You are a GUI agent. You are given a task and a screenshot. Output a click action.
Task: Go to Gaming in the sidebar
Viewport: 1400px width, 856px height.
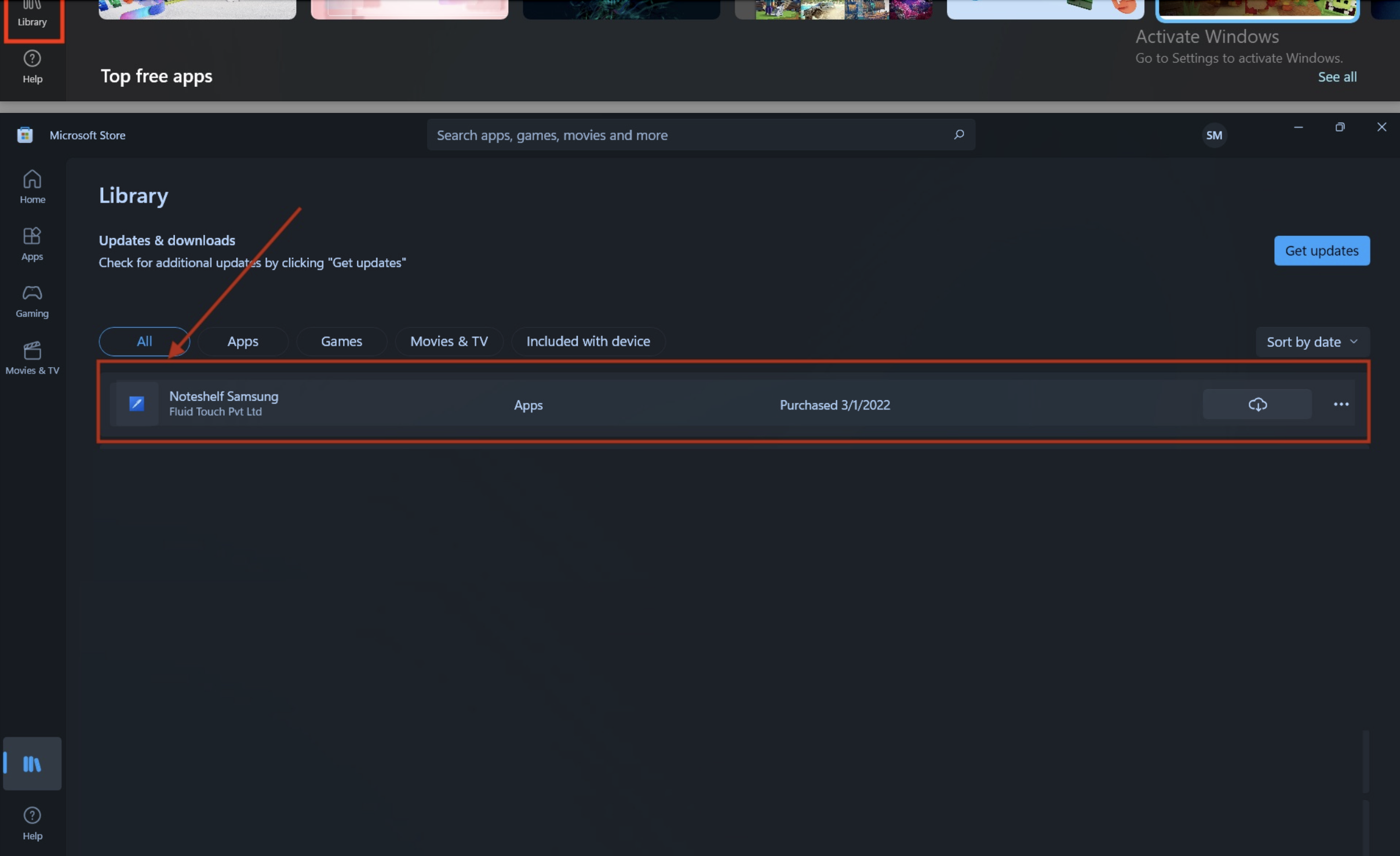pos(32,301)
